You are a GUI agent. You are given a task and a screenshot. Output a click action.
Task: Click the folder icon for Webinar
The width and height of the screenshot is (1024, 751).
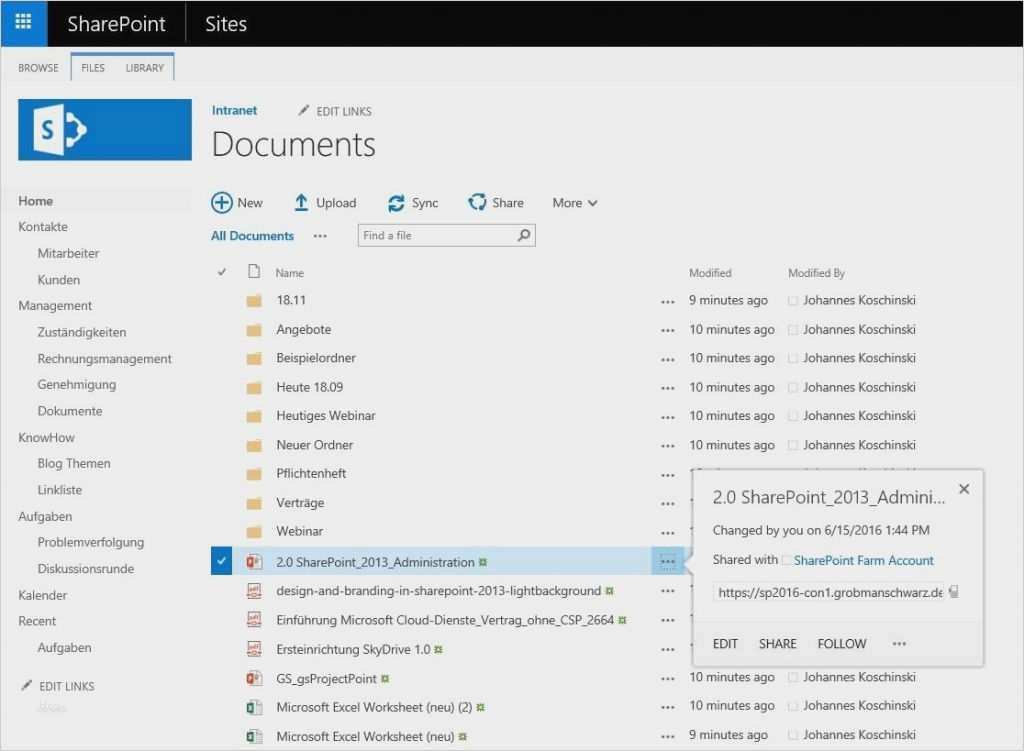(254, 532)
